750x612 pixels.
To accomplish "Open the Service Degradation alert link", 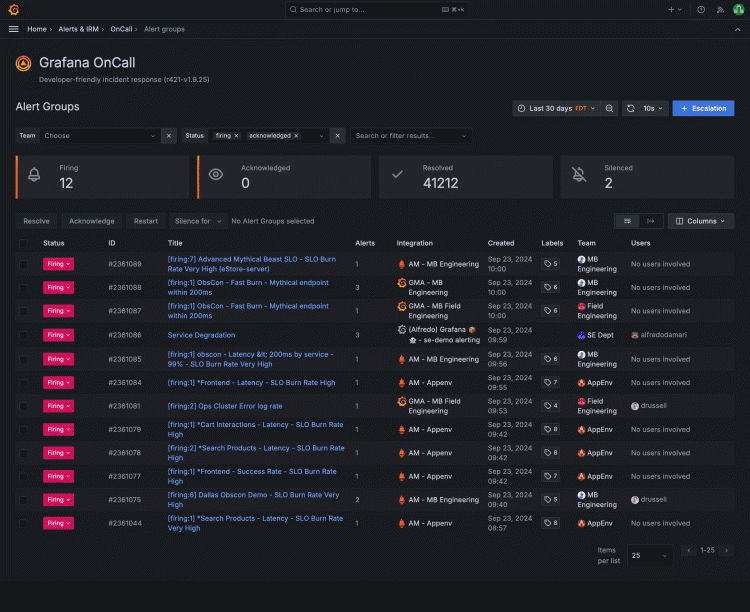I will [x=201, y=335].
